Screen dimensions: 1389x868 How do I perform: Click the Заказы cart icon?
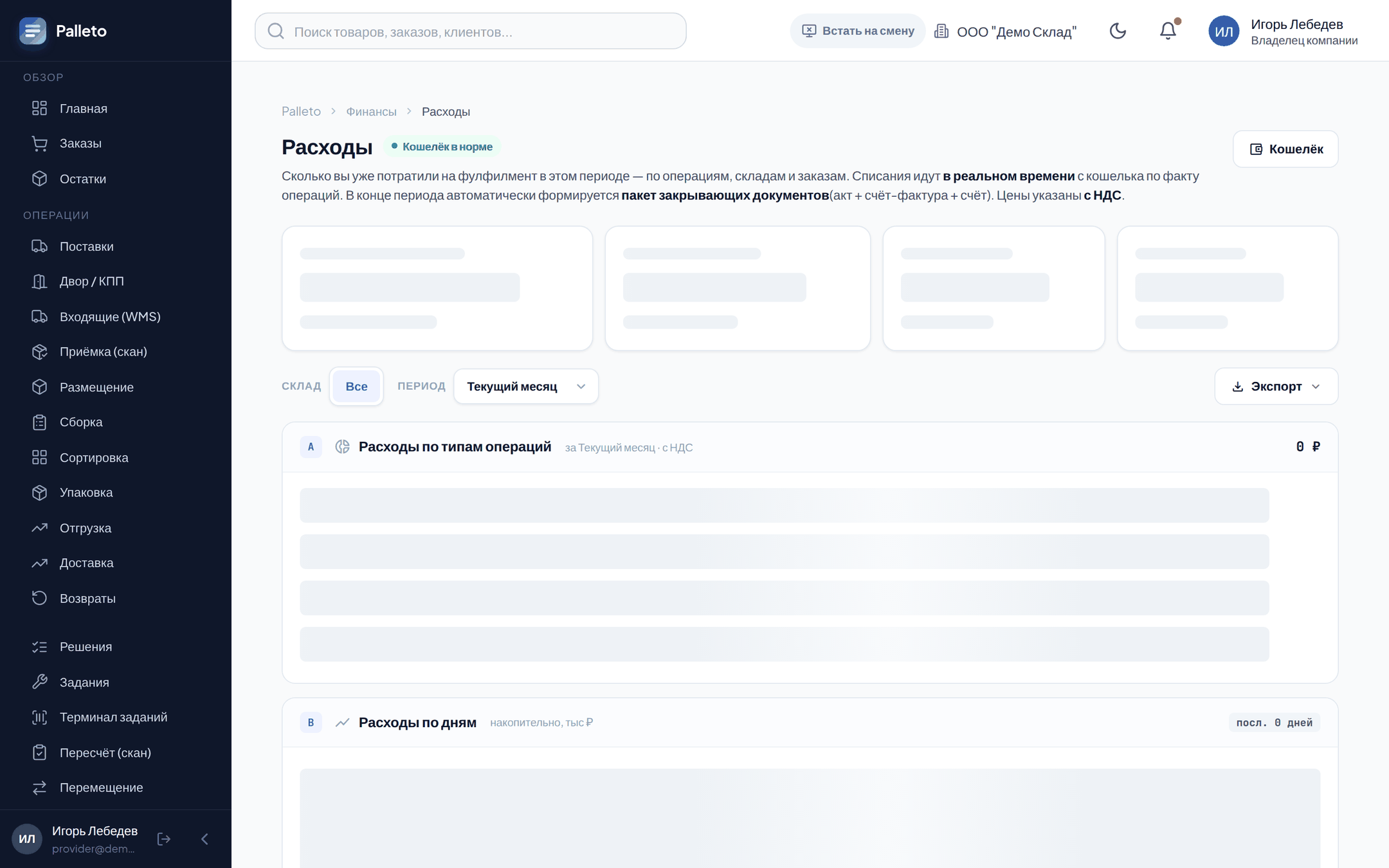click(x=40, y=143)
